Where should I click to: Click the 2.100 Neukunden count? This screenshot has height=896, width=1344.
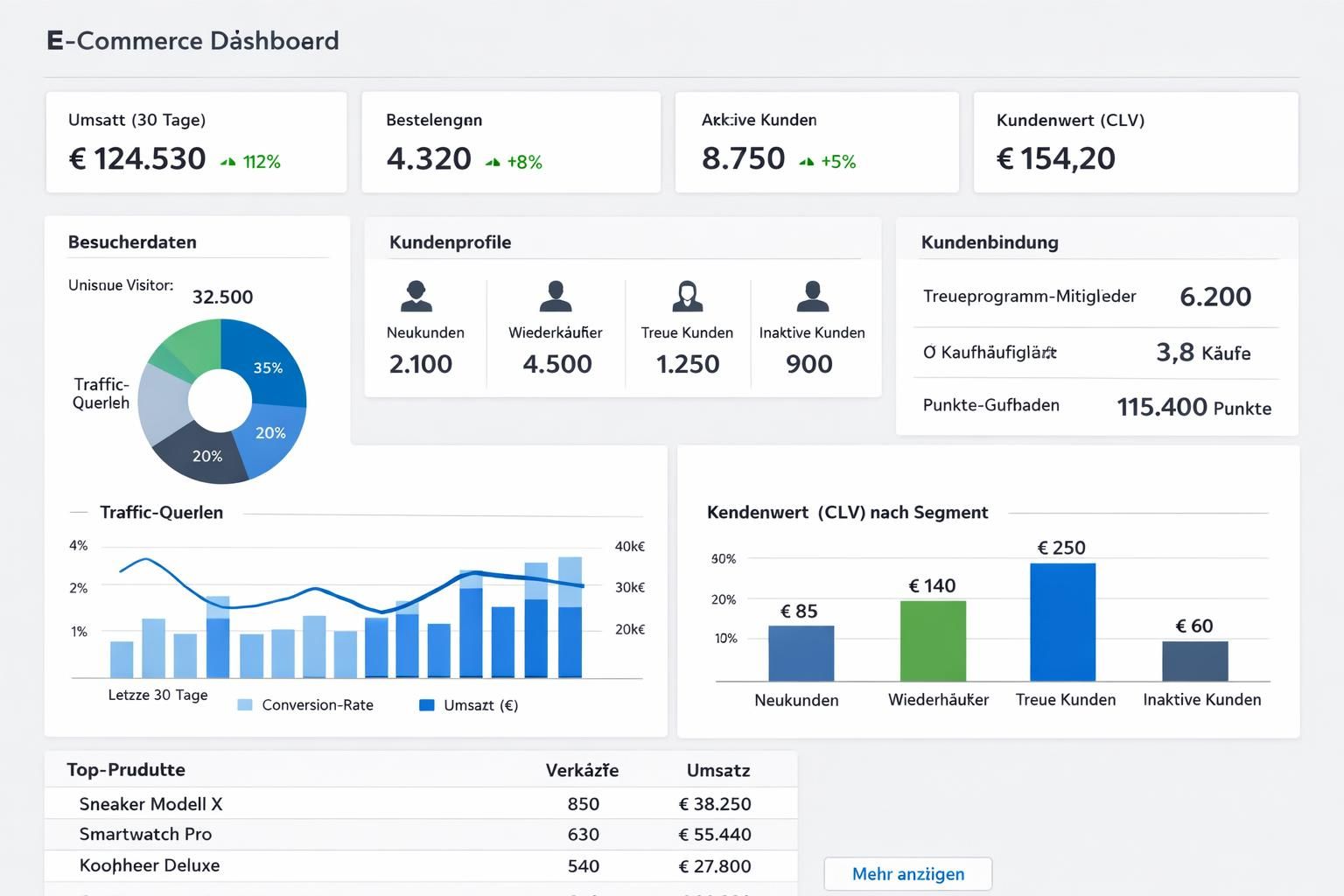pyautogui.click(x=421, y=364)
